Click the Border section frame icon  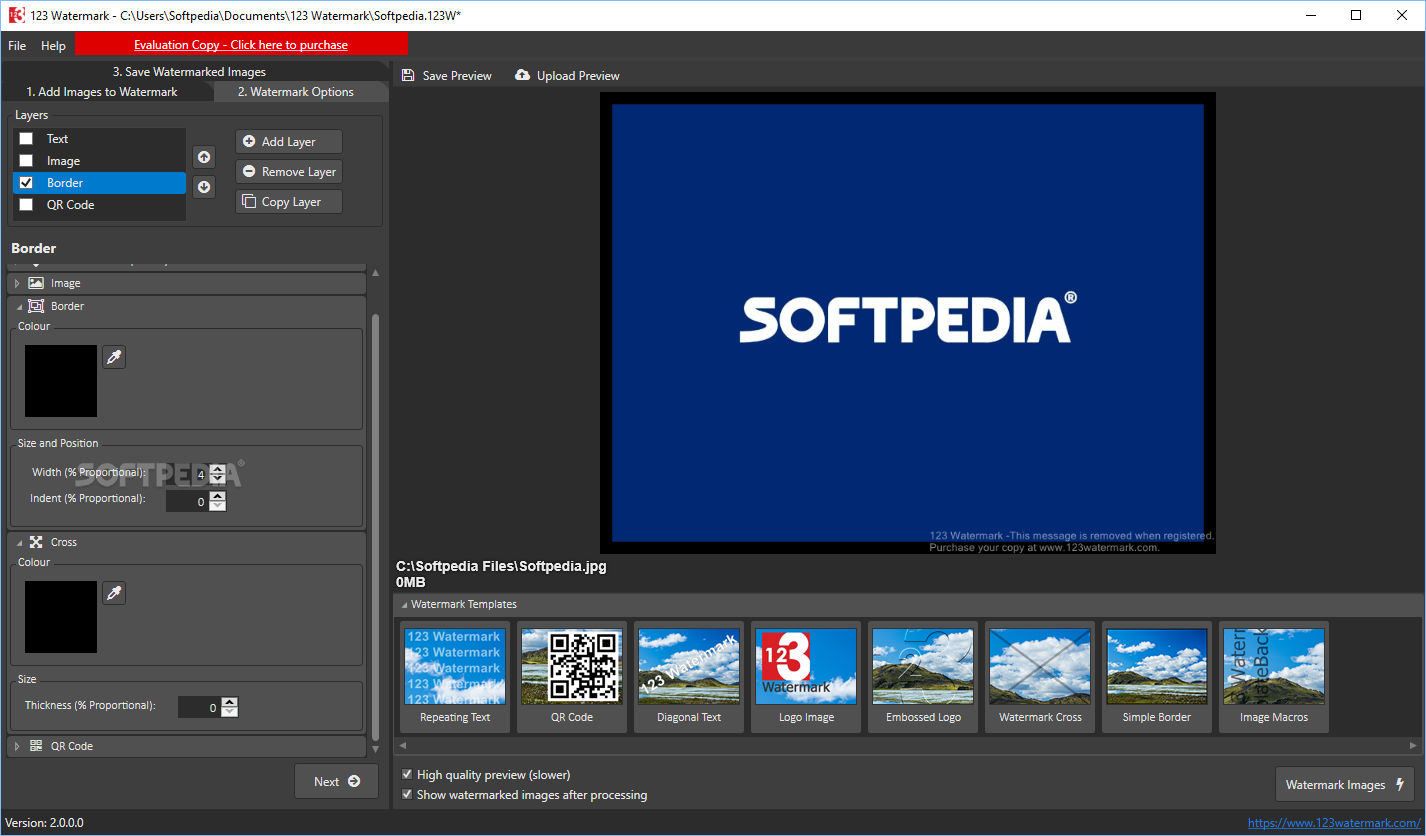point(36,306)
